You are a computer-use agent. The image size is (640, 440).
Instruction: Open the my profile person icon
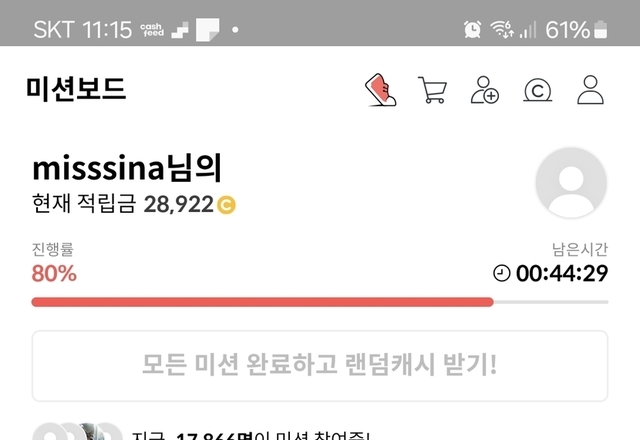[x=590, y=90]
